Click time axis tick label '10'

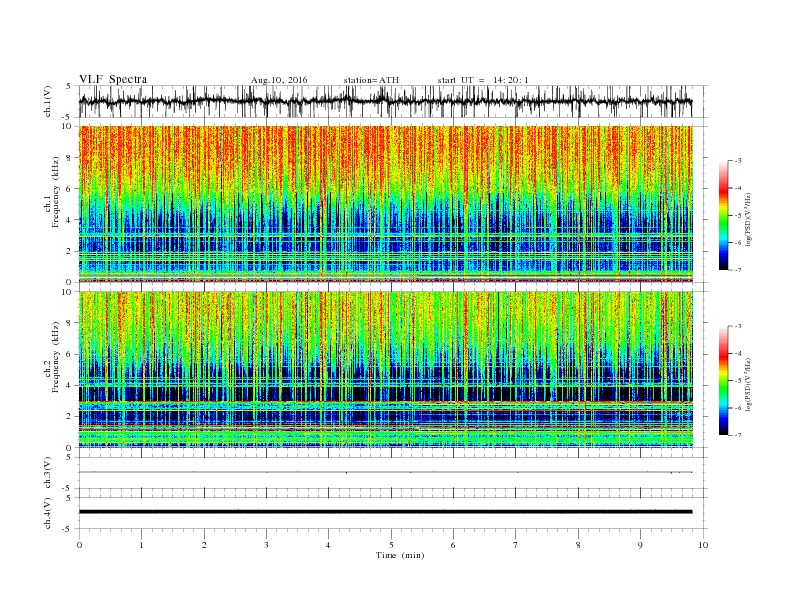(703, 545)
